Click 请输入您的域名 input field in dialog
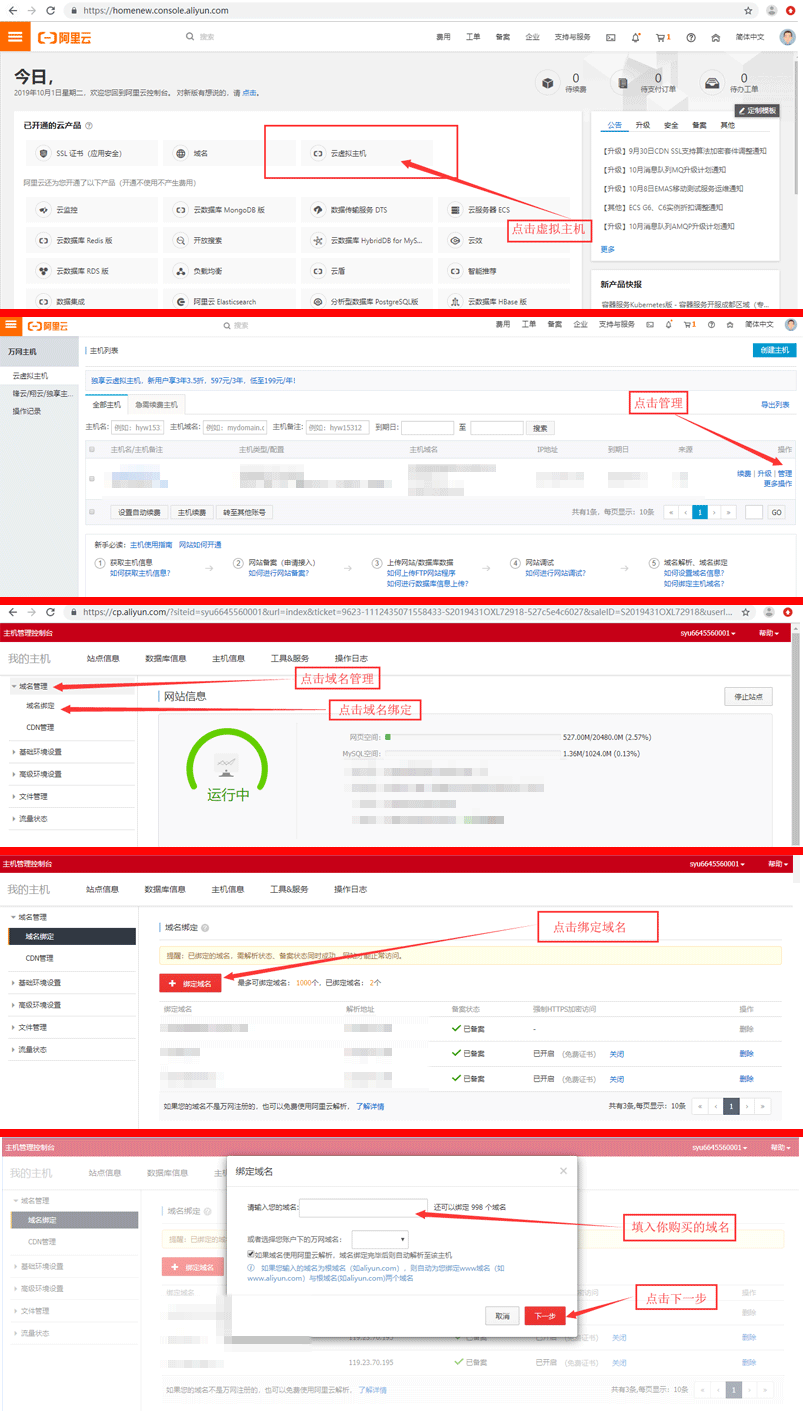803x1411 pixels. 364,1207
